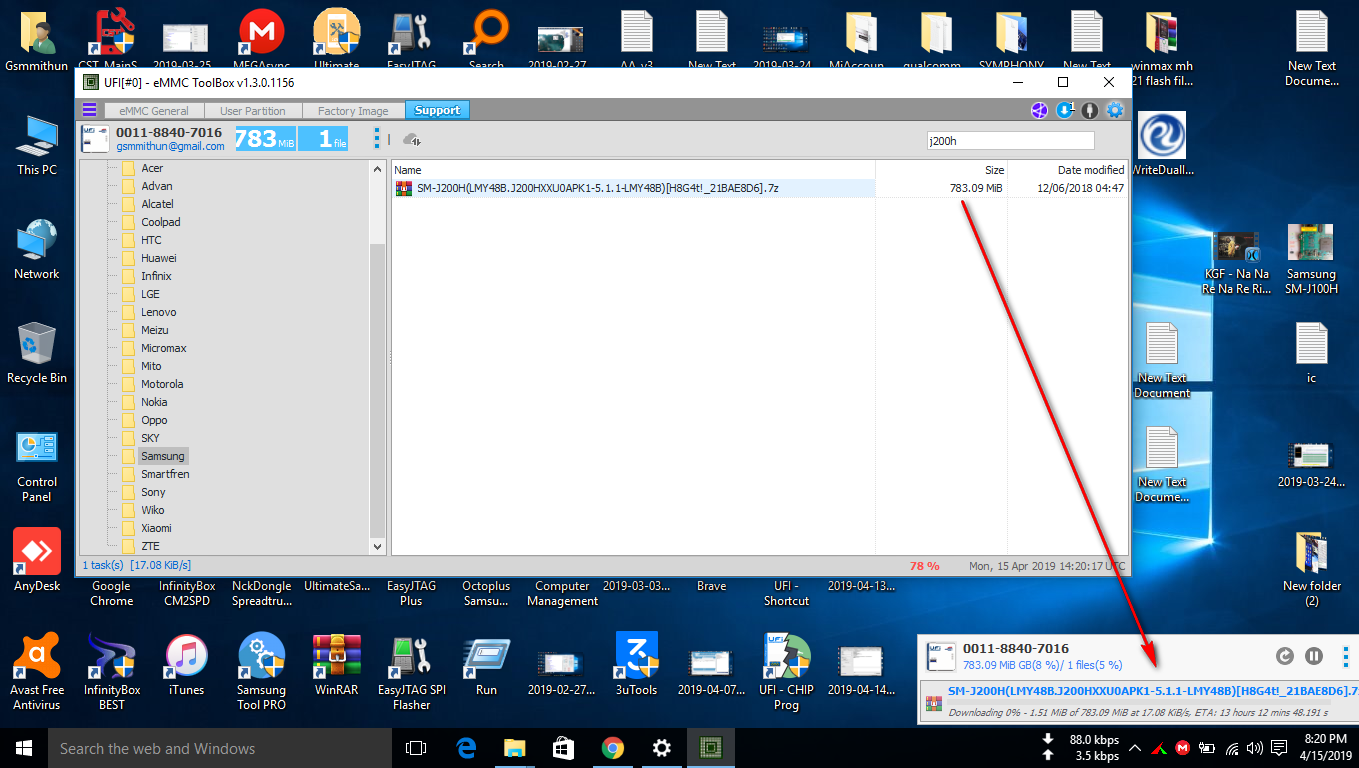Sort the file list by the Size column
1359x768 pixels.
tap(941, 170)
